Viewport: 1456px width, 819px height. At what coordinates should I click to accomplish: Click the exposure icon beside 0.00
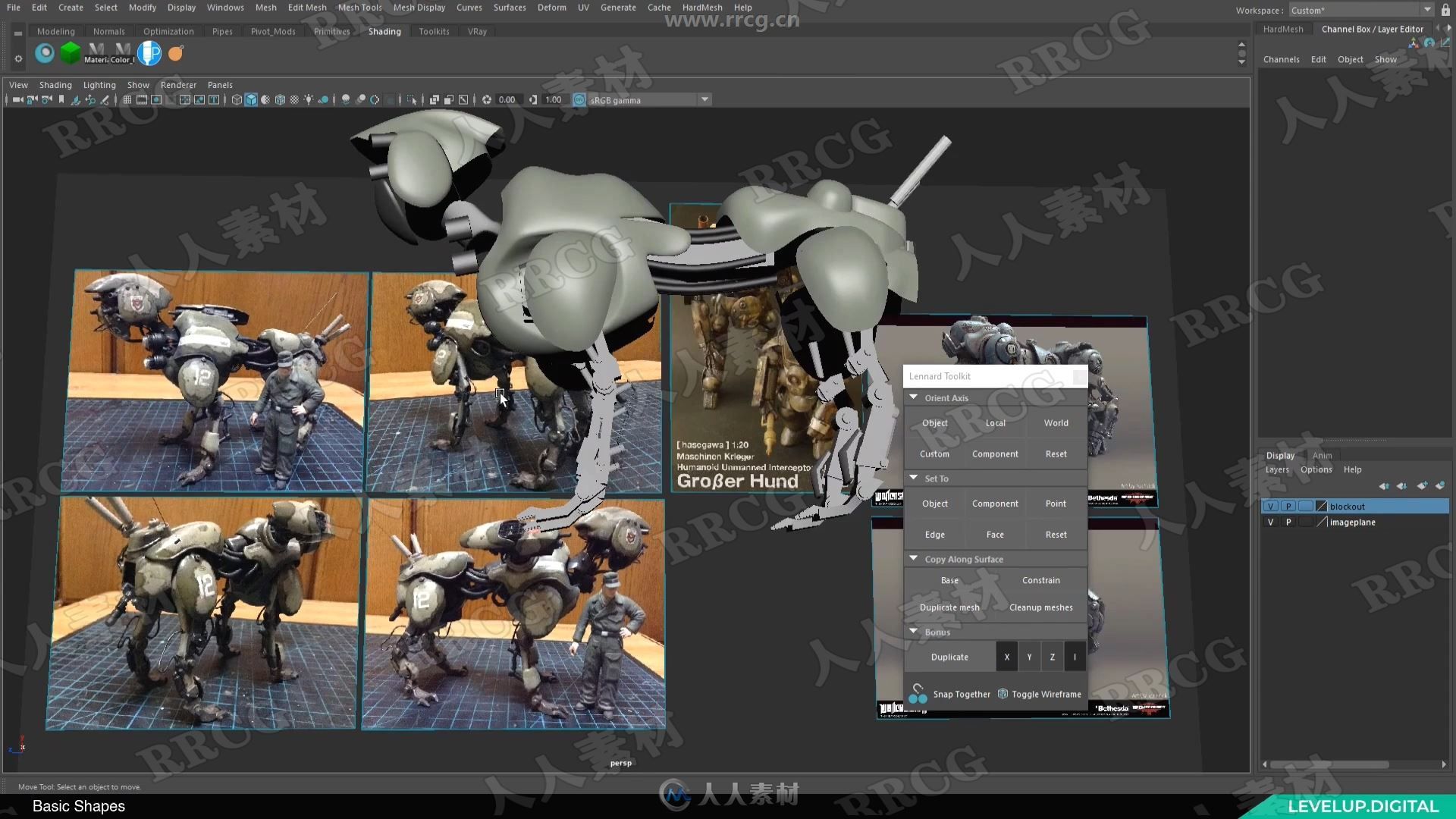coord(487,99)
